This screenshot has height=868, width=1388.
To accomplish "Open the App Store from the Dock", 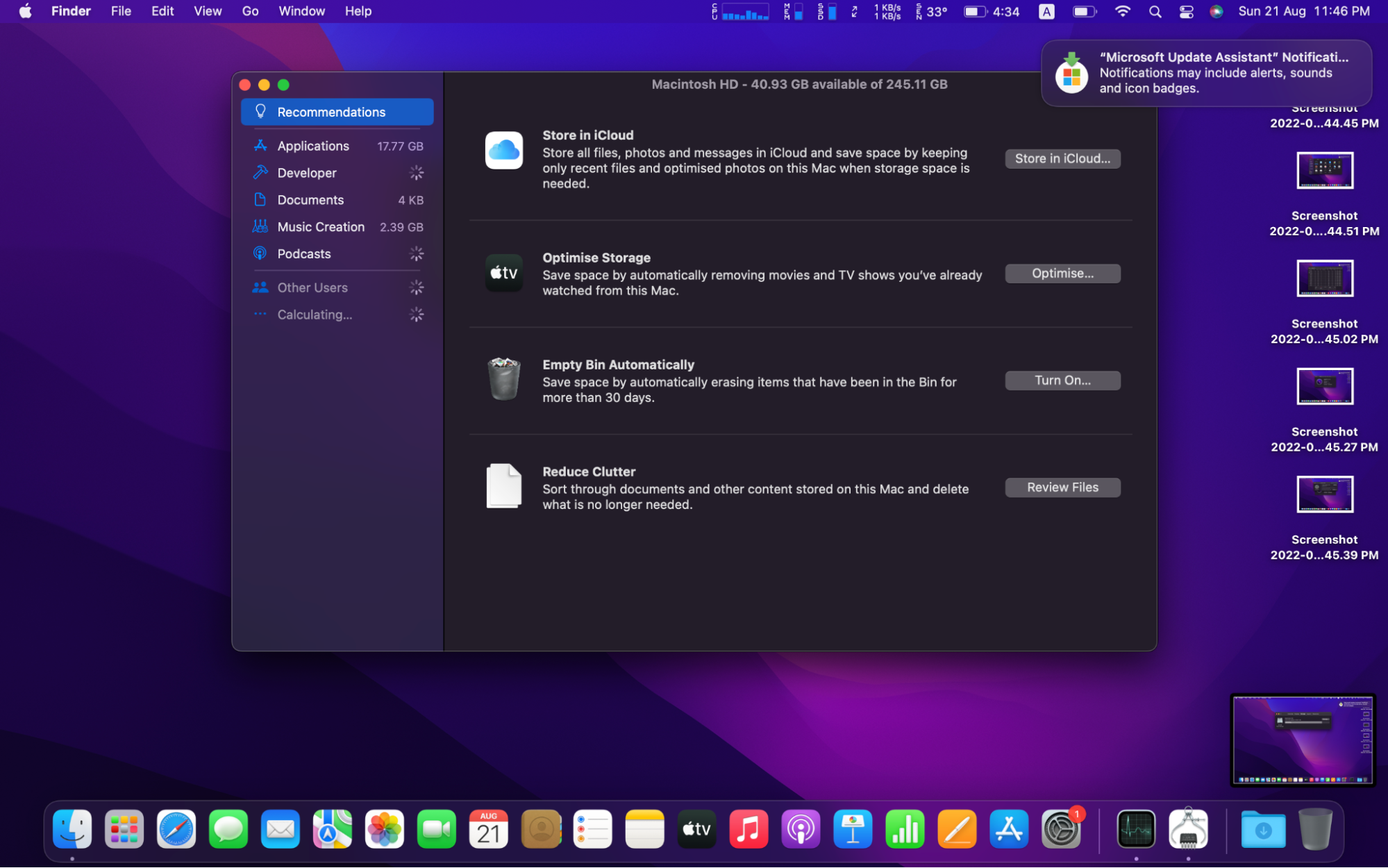I will [1009, 828].
